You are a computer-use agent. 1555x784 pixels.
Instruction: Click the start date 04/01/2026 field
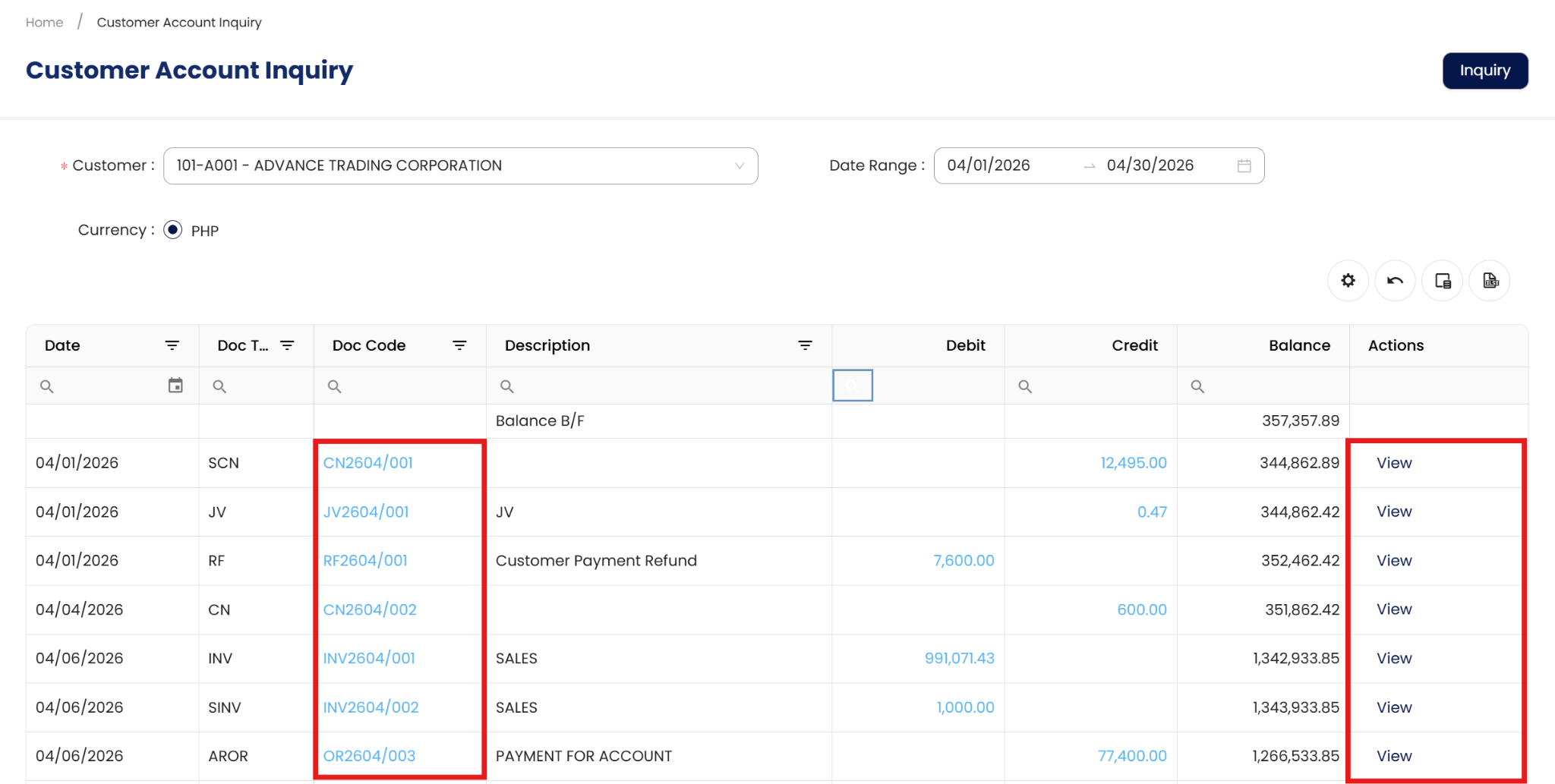[989, 165]
